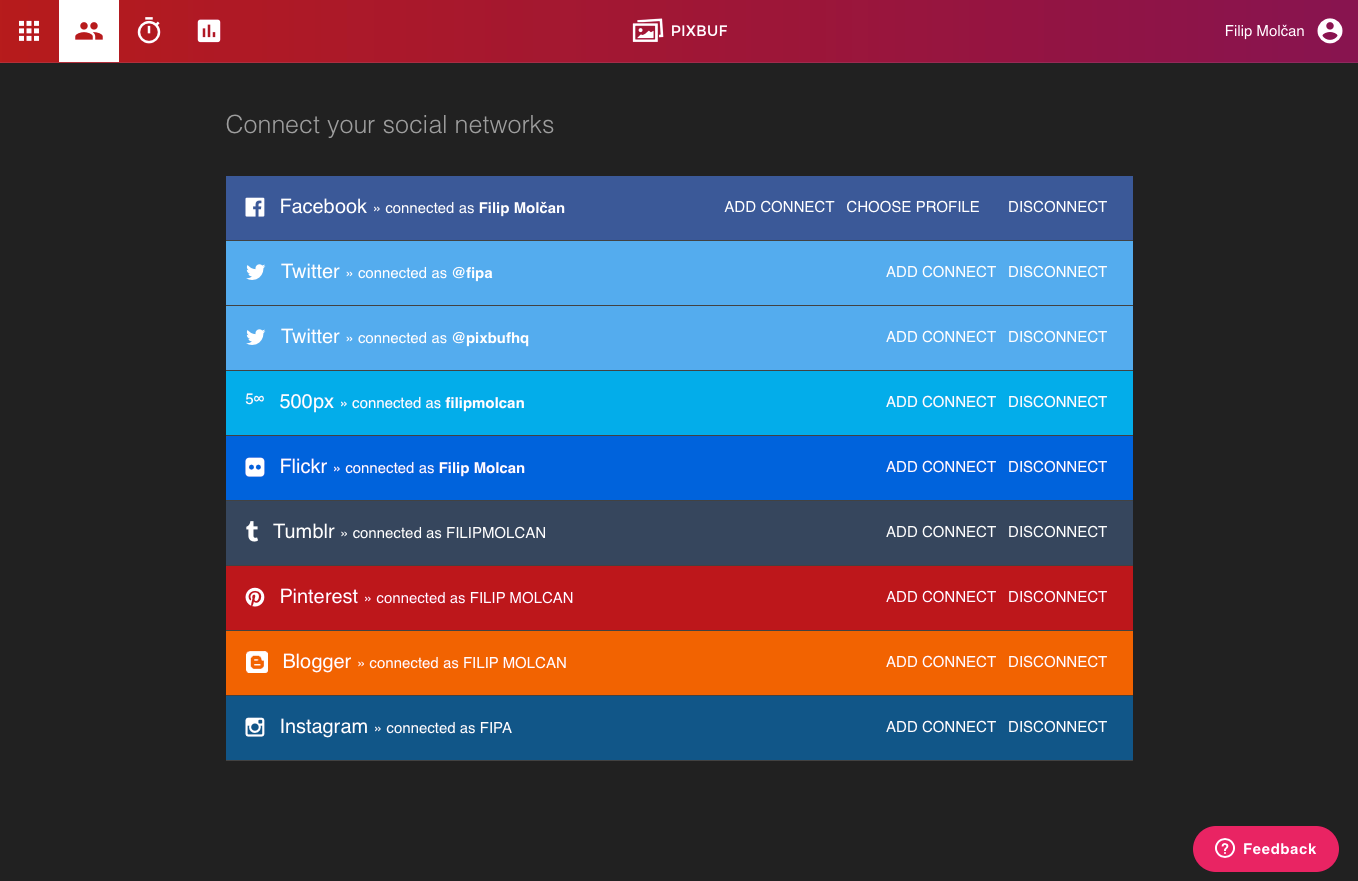This screenshot has width=1358, height=881.
Task: Add Connect for Tumblr
Action: click(941, 532)
